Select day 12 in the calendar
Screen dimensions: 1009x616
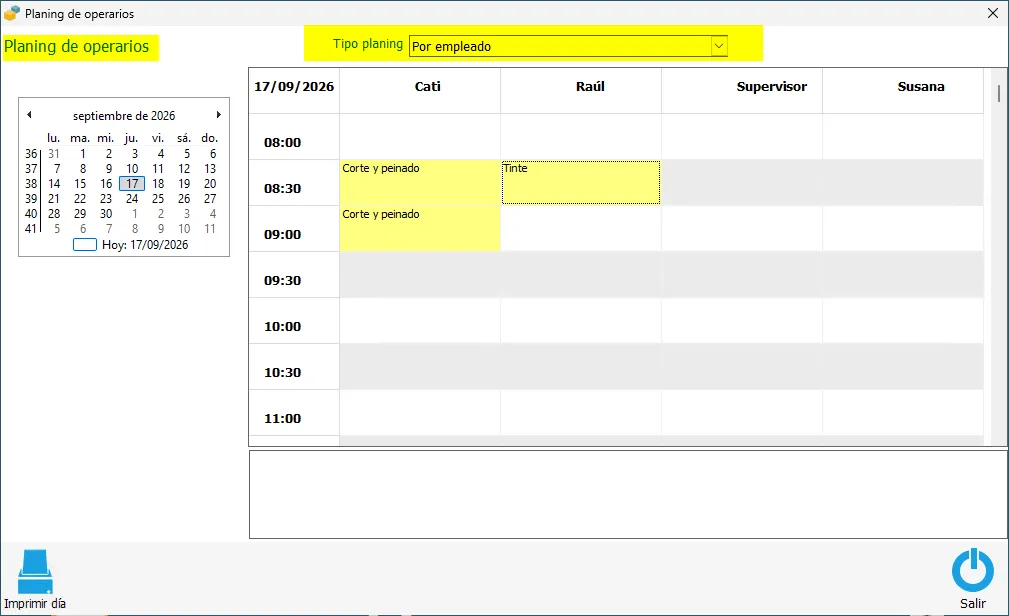(x=184, y=169)
